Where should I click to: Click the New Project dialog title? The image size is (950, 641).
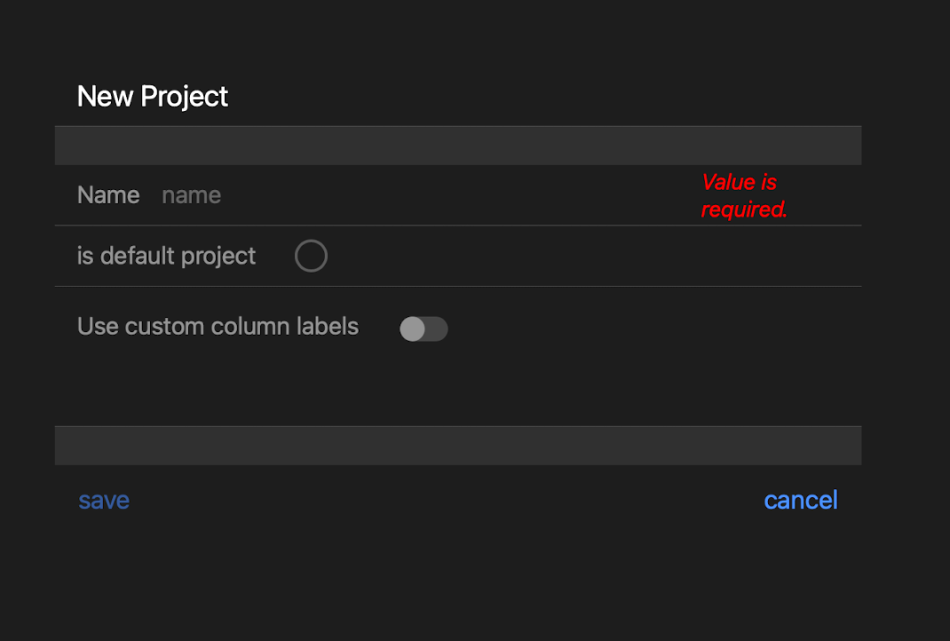tap(152, 96)
